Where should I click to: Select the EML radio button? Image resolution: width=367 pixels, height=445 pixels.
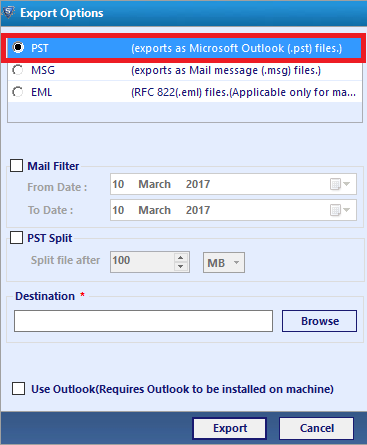click(18, 92)
